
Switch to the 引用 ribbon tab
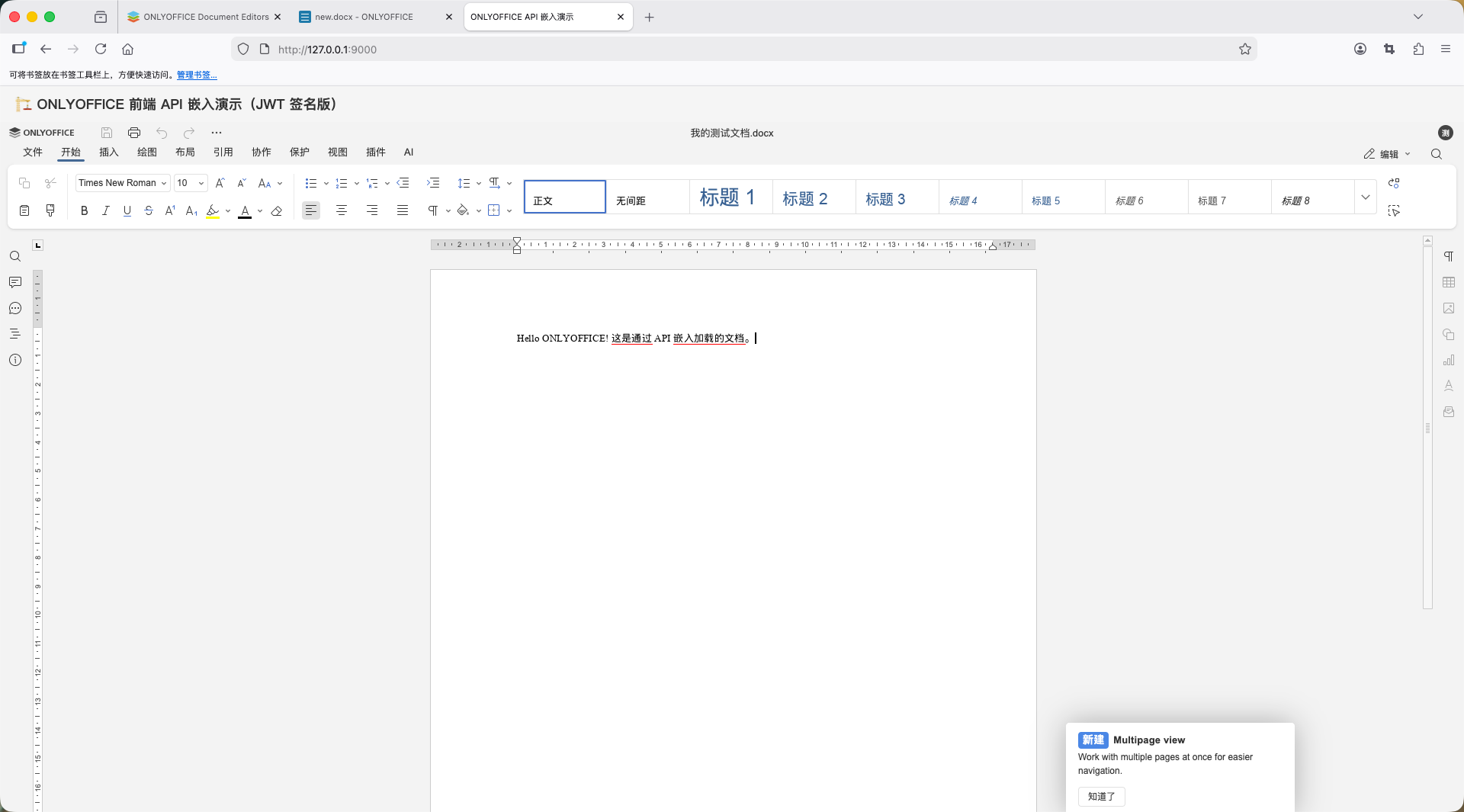click(223, 152)
